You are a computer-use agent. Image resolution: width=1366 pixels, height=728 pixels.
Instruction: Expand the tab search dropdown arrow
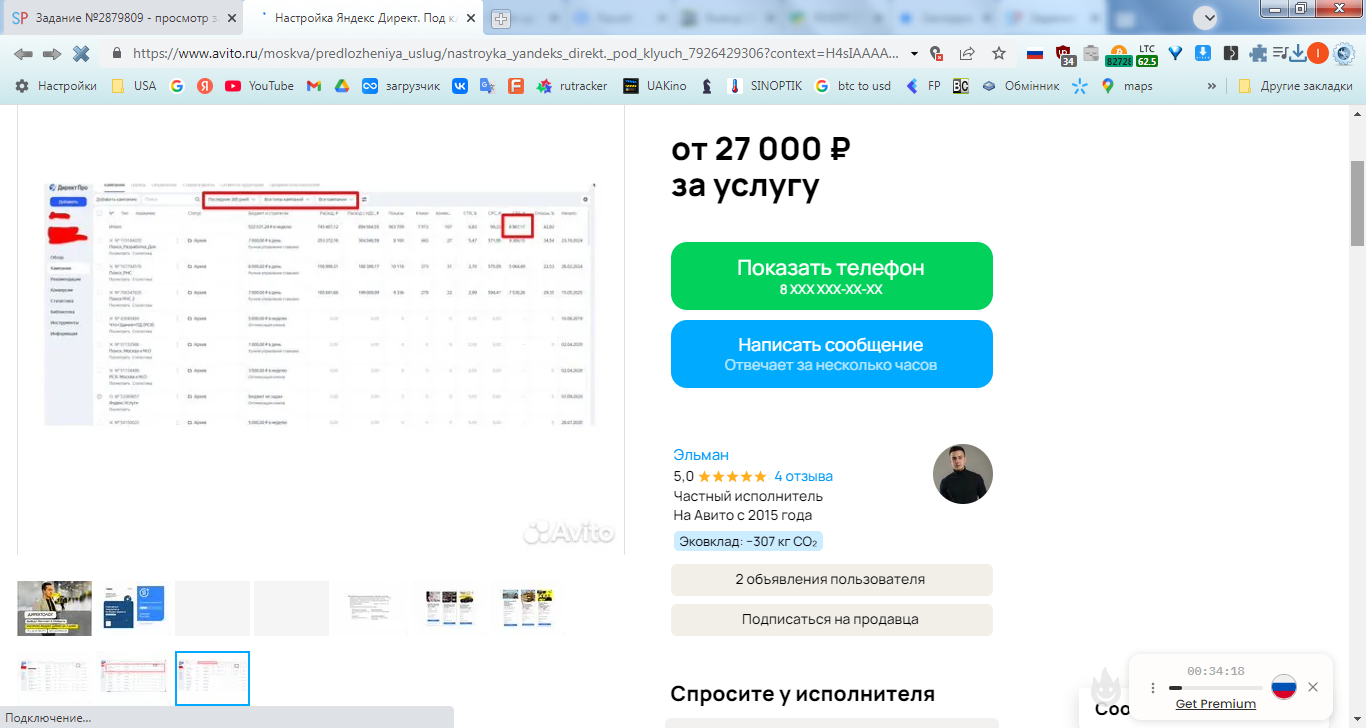pyautogui.click(x=1208, y=17)
